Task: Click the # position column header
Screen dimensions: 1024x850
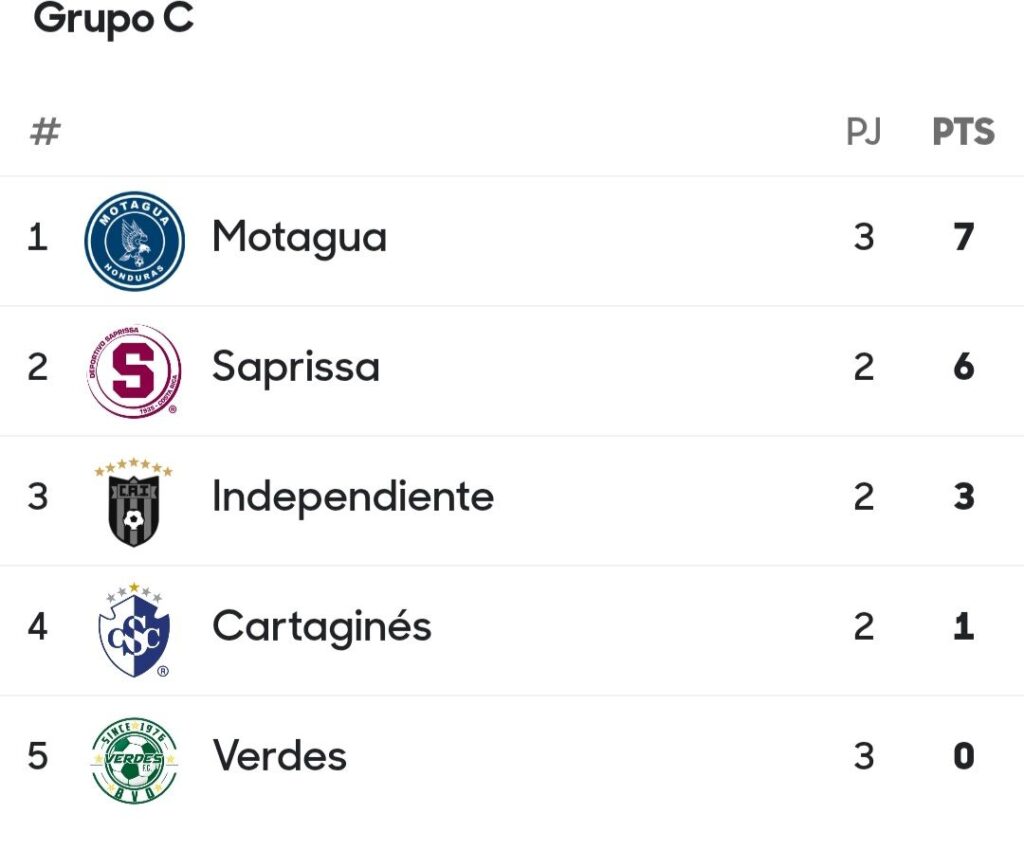Action: [x=45, y=132]
